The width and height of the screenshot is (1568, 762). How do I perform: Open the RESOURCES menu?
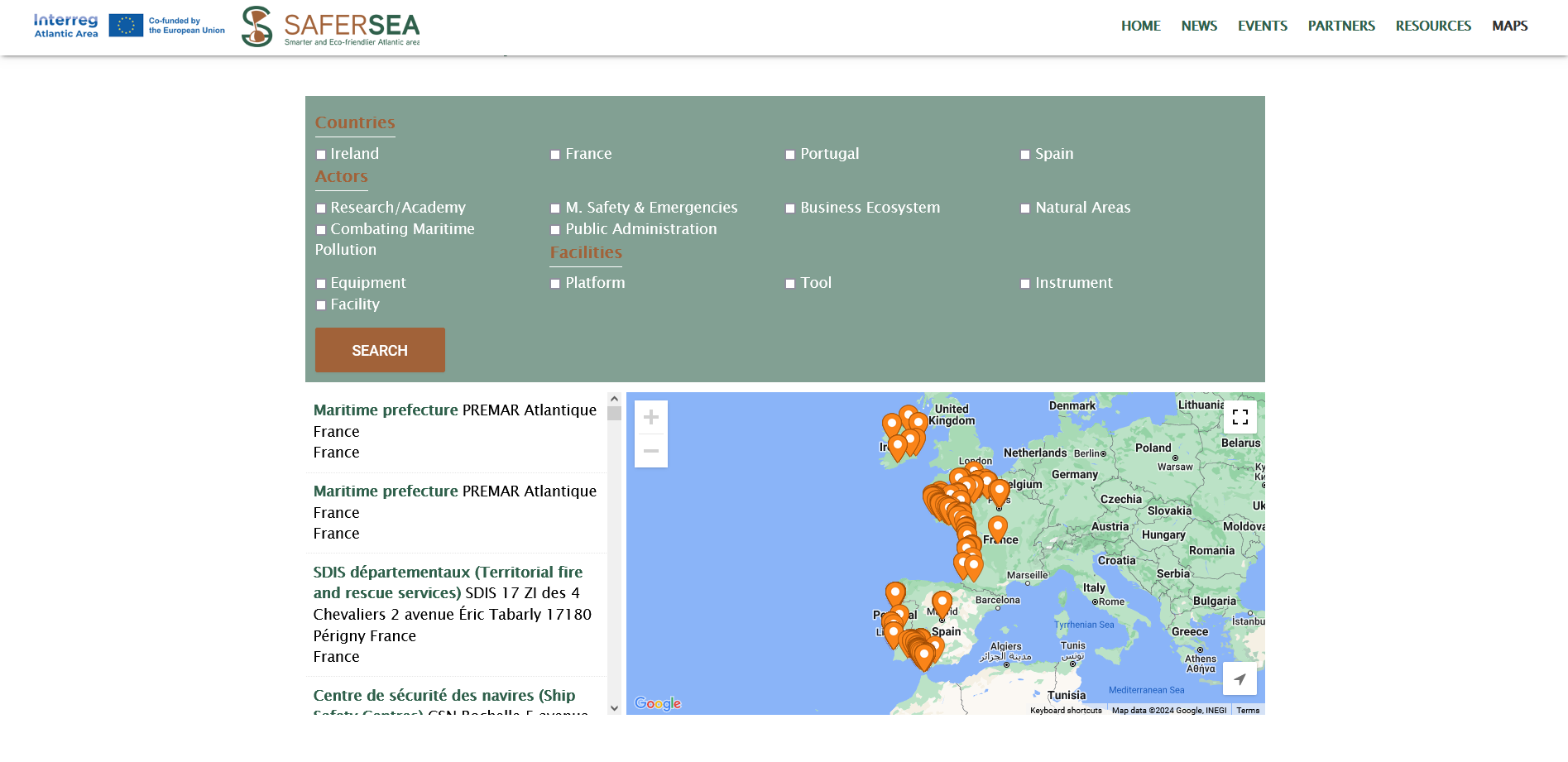point(1433,26)
